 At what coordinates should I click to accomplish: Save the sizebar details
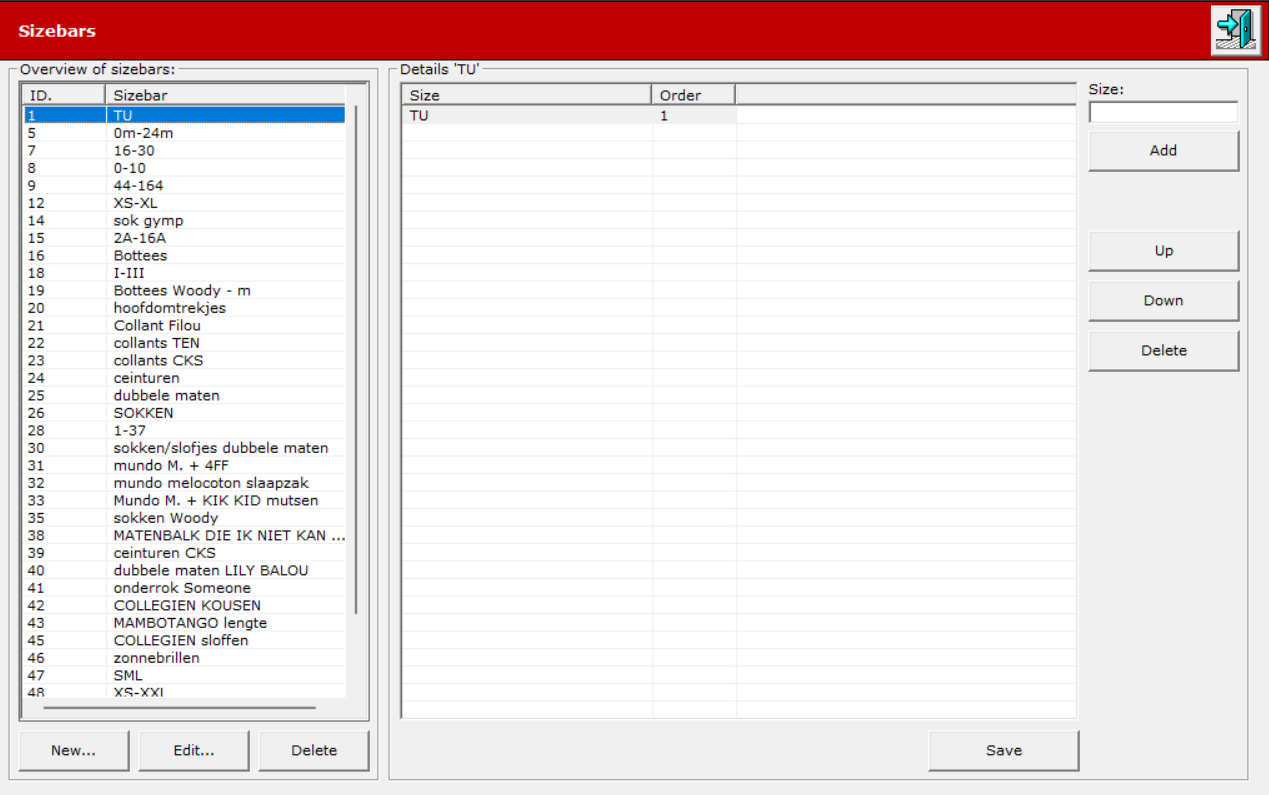[1003, 751]
